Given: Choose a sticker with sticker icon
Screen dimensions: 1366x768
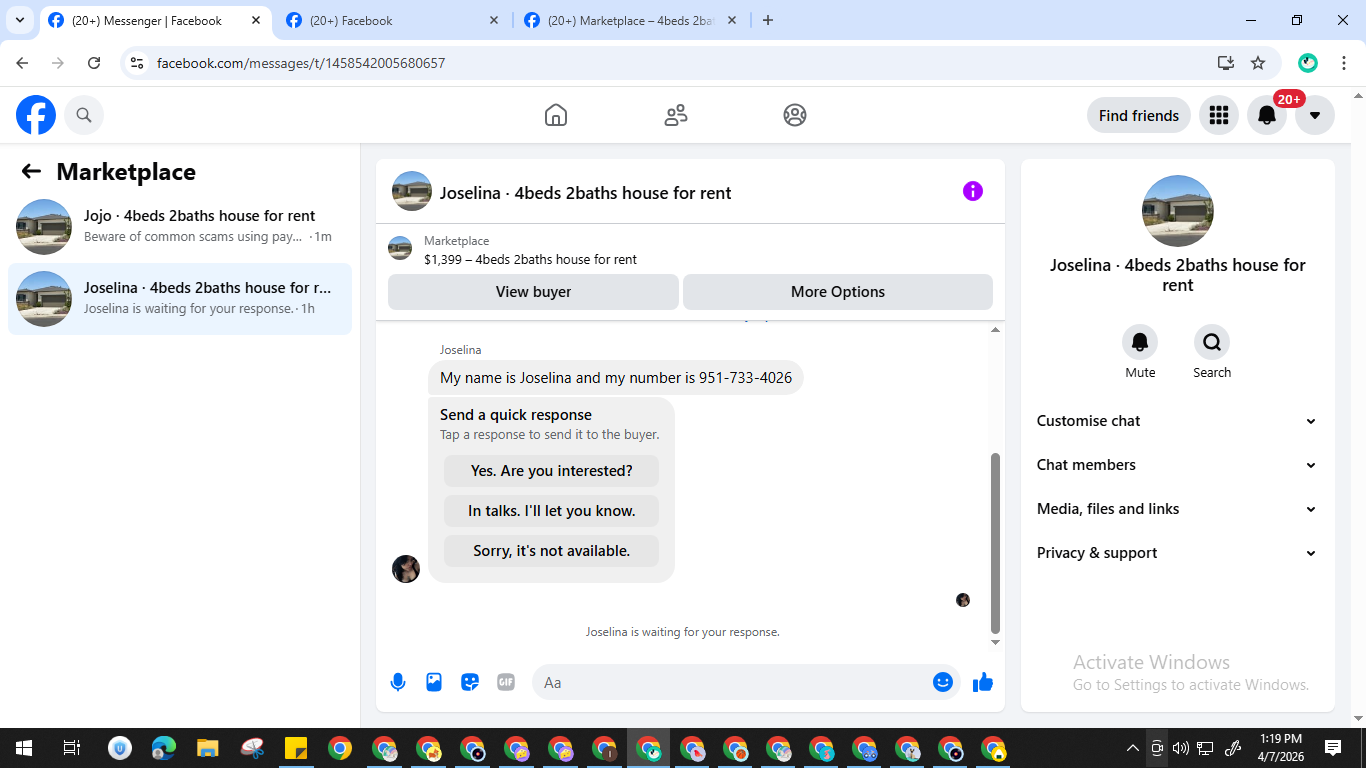Looking at the screenshot, I should [470, 682].
